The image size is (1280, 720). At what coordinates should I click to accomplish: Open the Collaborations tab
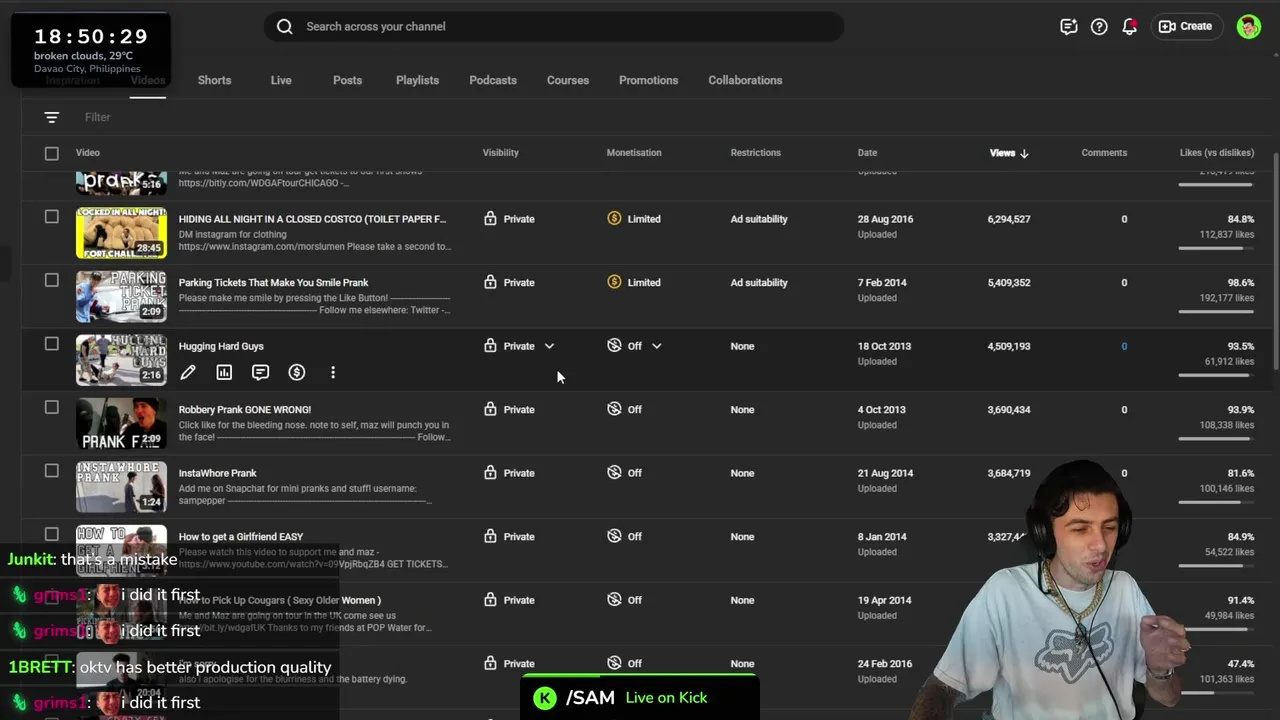point(745,80)
